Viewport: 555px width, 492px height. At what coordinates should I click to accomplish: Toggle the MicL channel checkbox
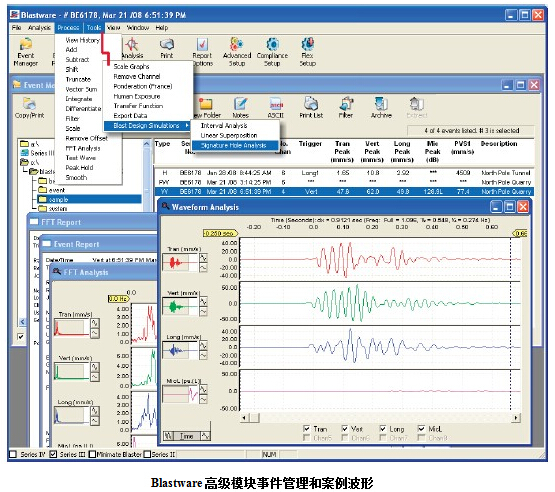point(421,428)
